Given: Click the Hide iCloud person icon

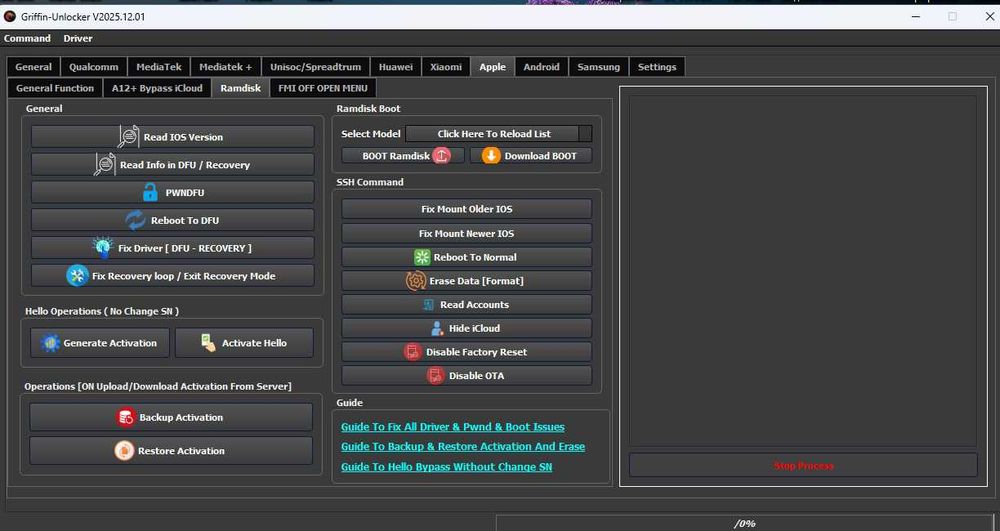Looking at the screenshot, I should pyautogui.click(x=438, y=328).
